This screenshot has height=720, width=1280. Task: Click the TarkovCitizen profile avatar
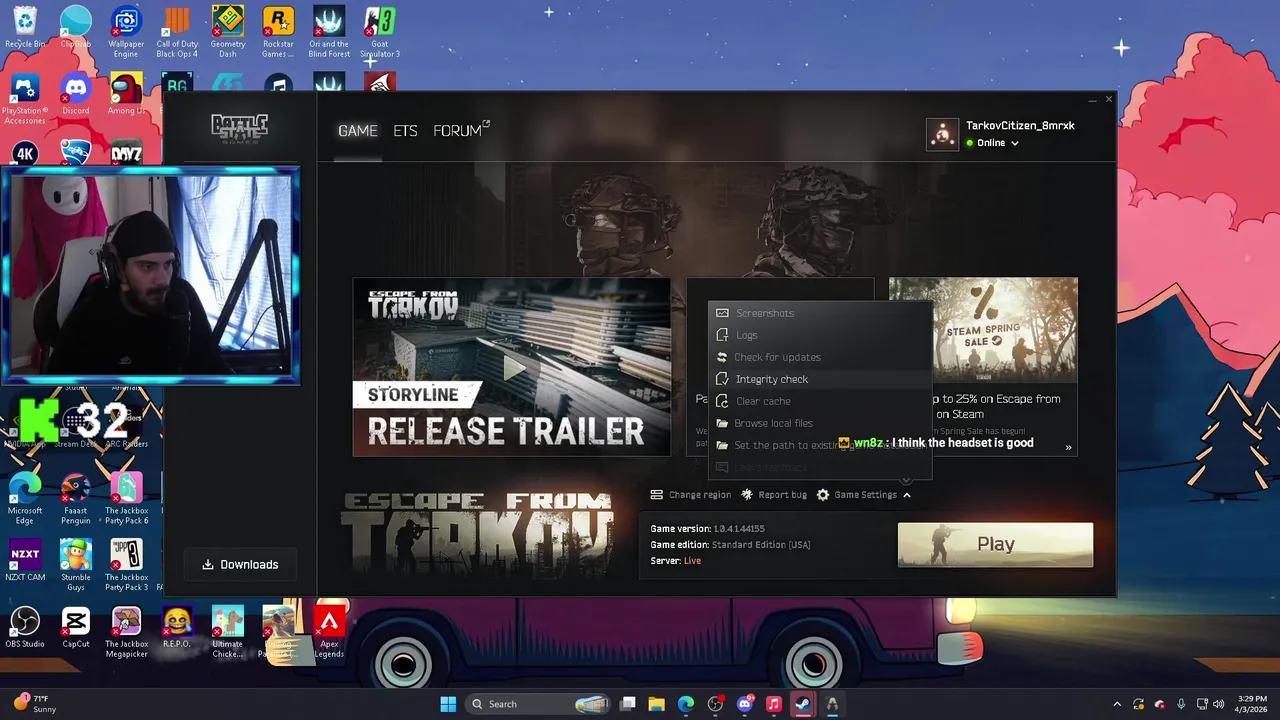coord(942,135)
